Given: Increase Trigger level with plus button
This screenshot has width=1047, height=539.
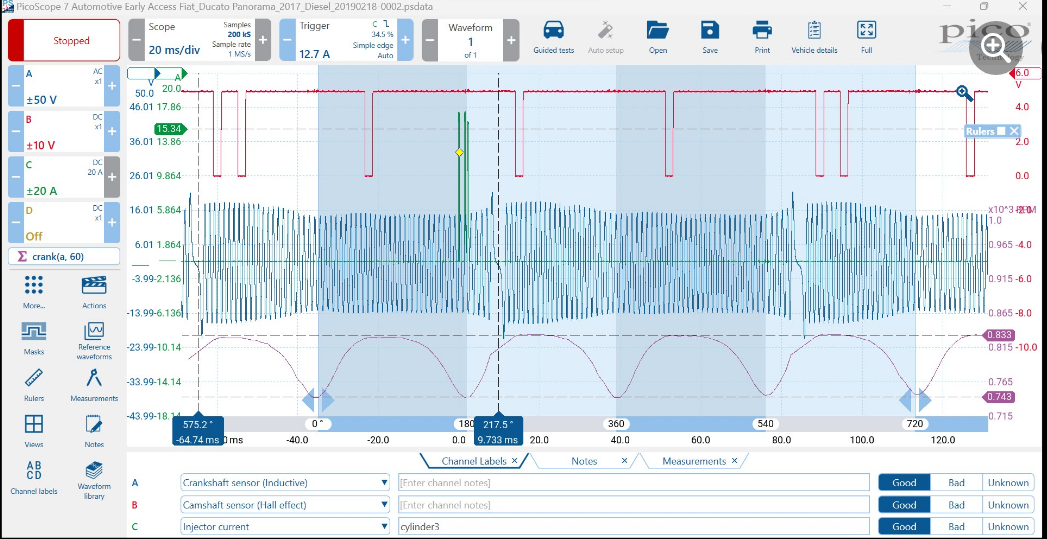Looking at the screenshot, I should 405,40.
